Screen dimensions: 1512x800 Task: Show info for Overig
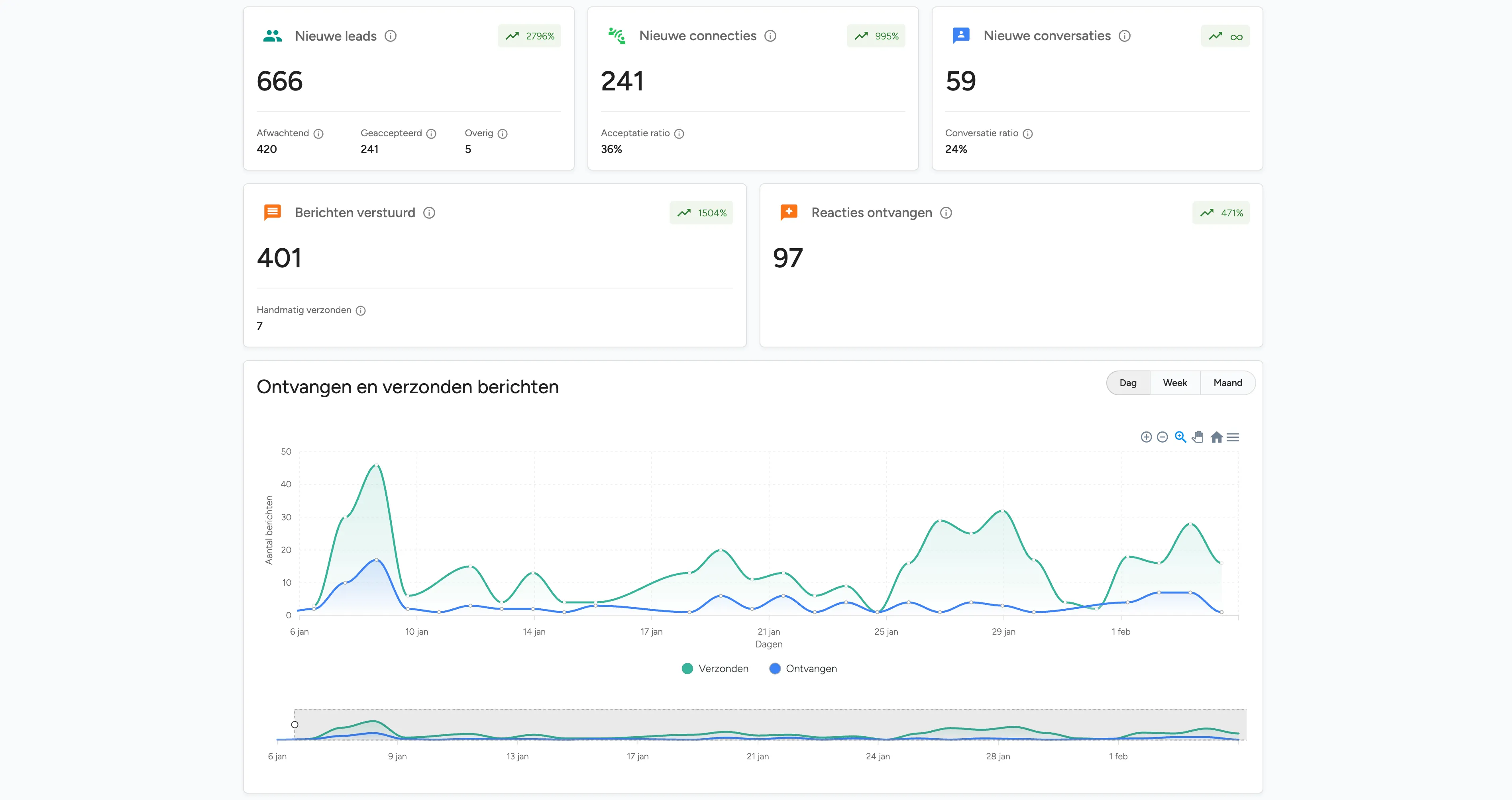point(503,134)
